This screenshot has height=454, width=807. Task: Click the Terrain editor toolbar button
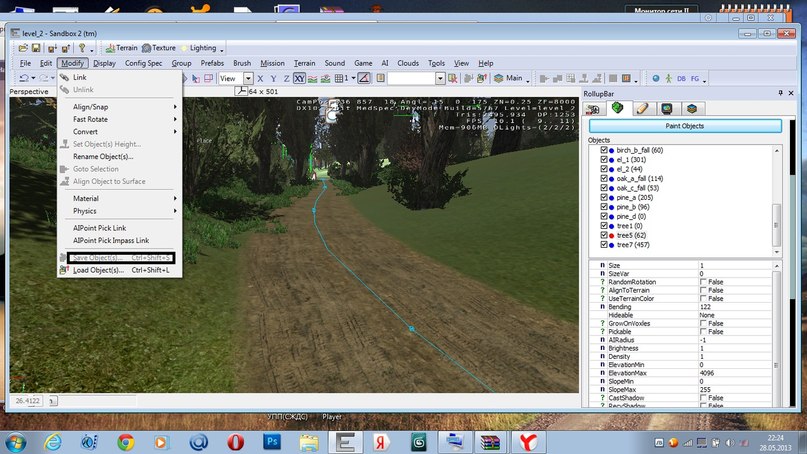121,48
